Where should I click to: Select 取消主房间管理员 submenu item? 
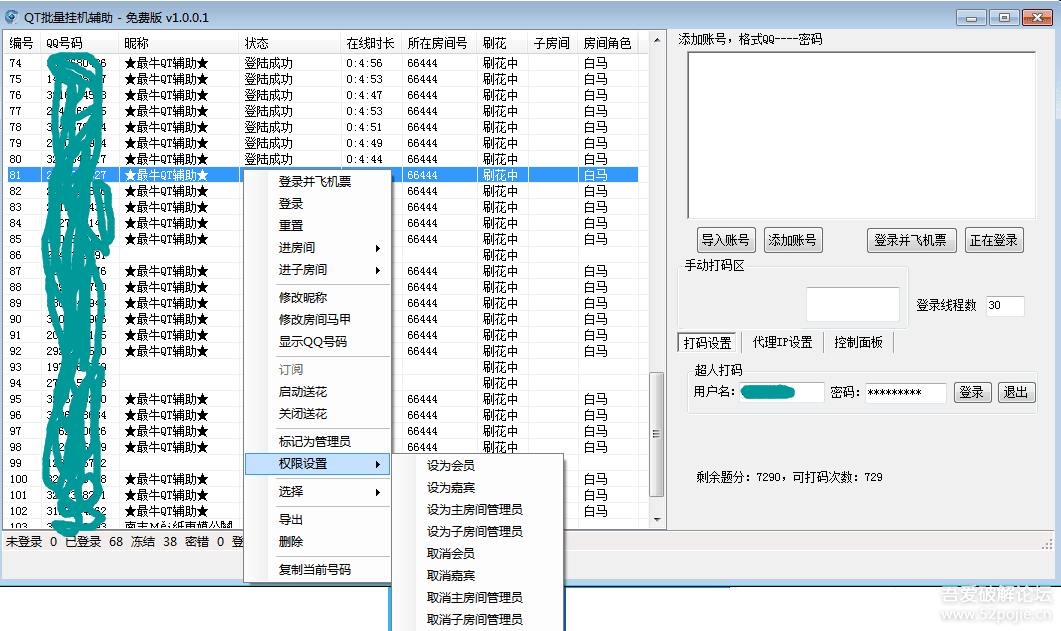[x=474, y=597]
